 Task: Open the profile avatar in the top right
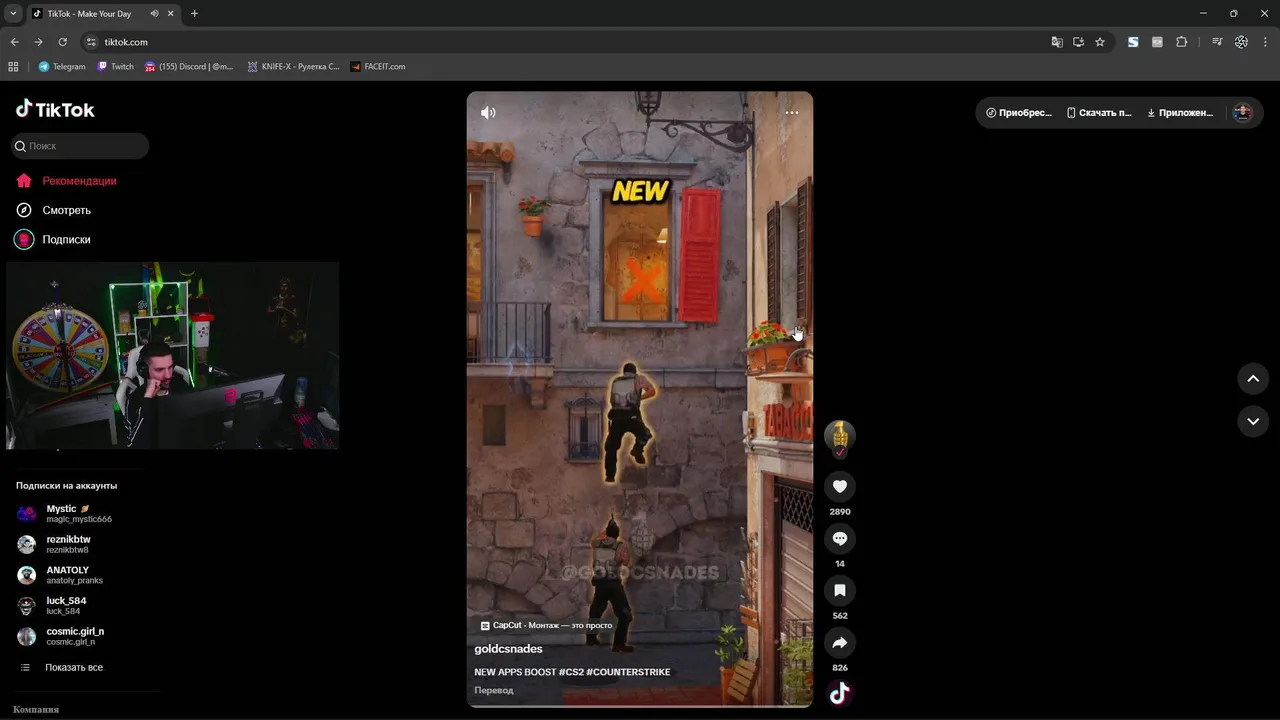[1243, 113]
